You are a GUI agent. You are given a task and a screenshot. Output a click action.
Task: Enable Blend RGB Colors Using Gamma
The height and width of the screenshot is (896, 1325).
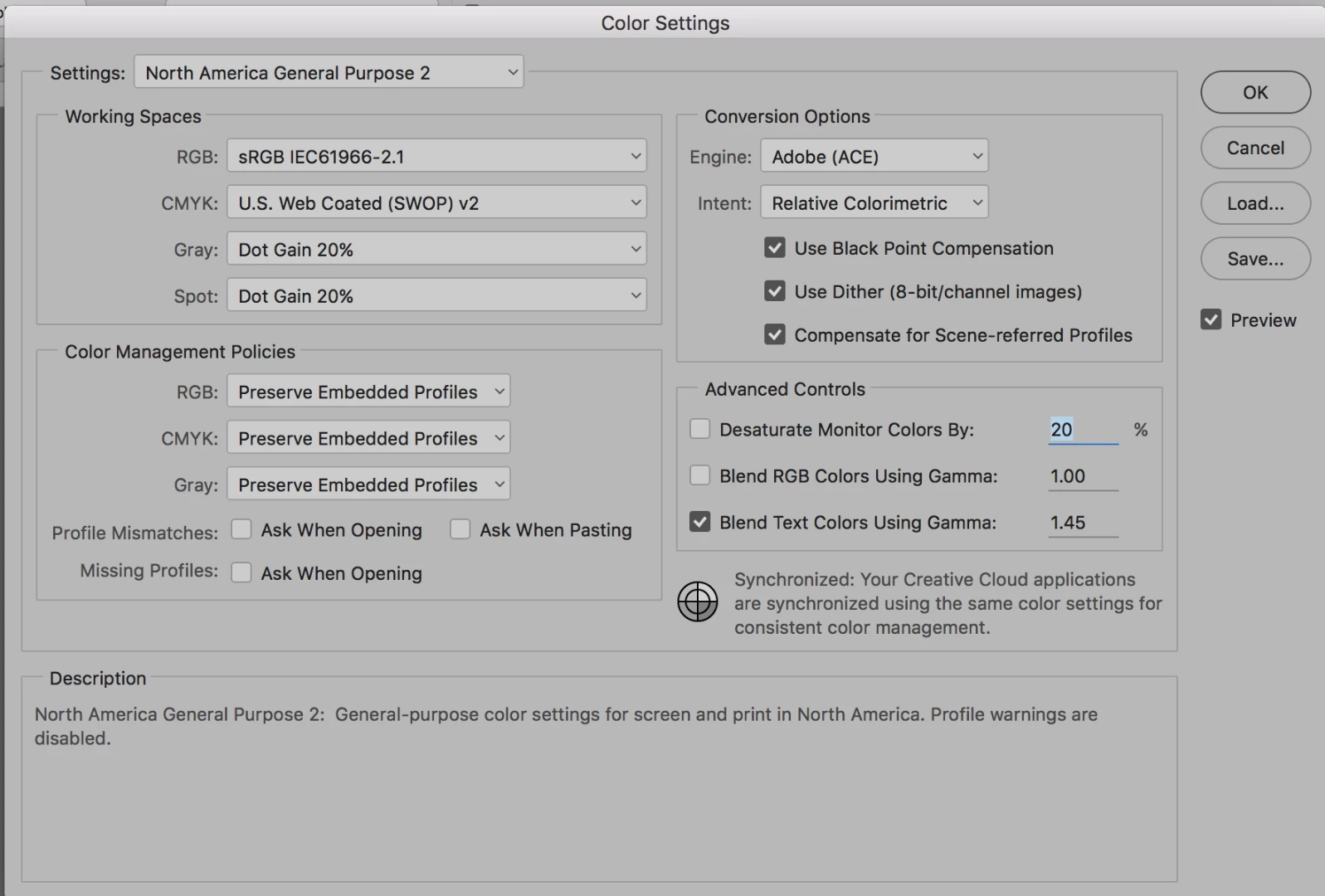[700, 475]
